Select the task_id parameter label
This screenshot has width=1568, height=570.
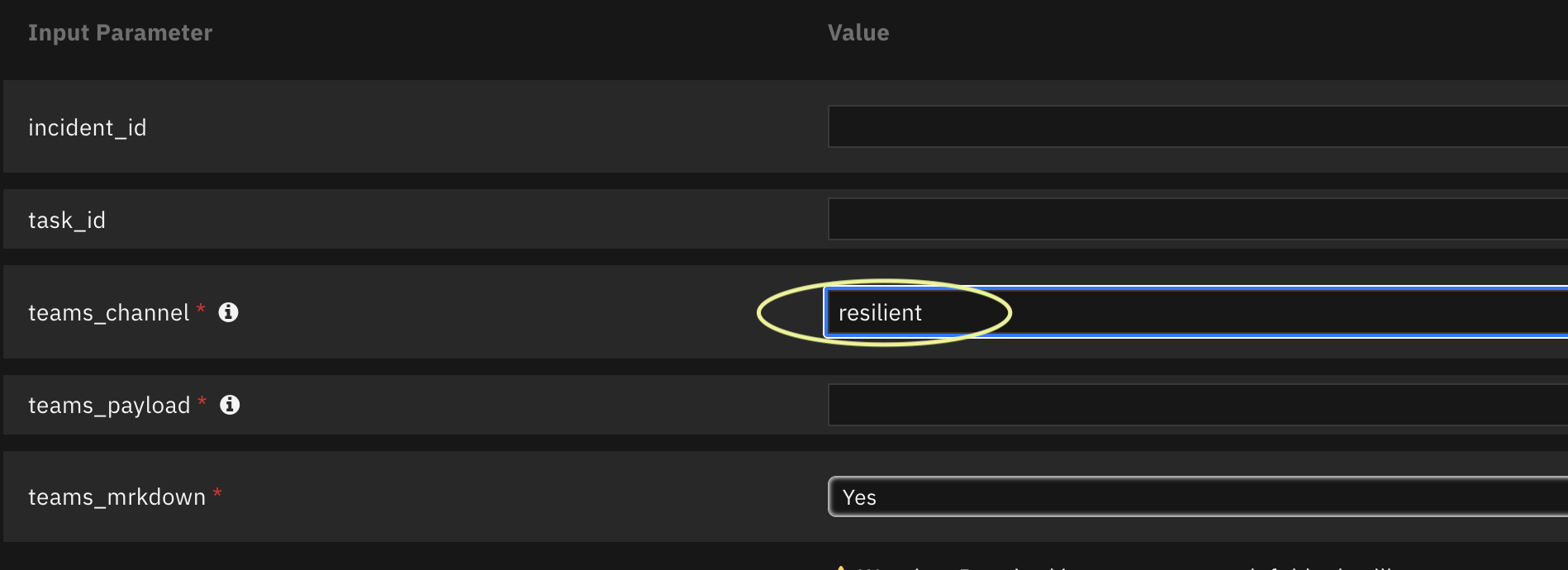[67, 221]
